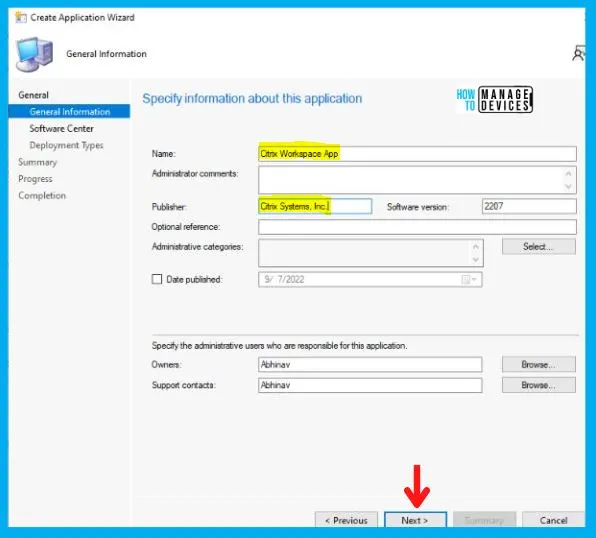Open the Summary step in sidebar
Image resolution: width=596 pixels, height=538 pixels.
38,162
